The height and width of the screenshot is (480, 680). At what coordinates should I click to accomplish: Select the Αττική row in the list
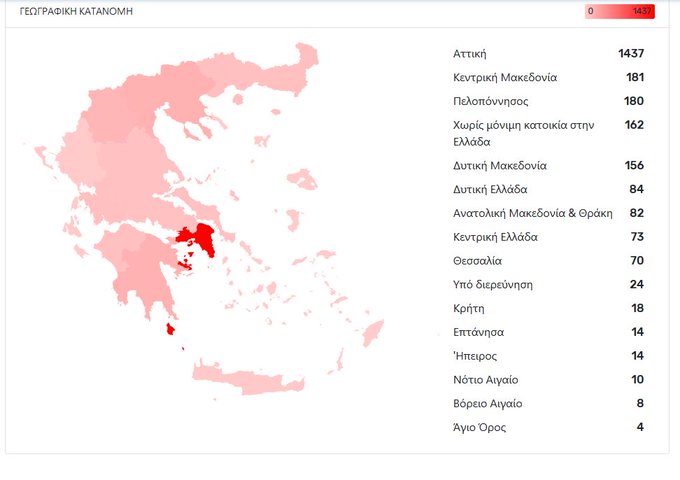point(548,54)
